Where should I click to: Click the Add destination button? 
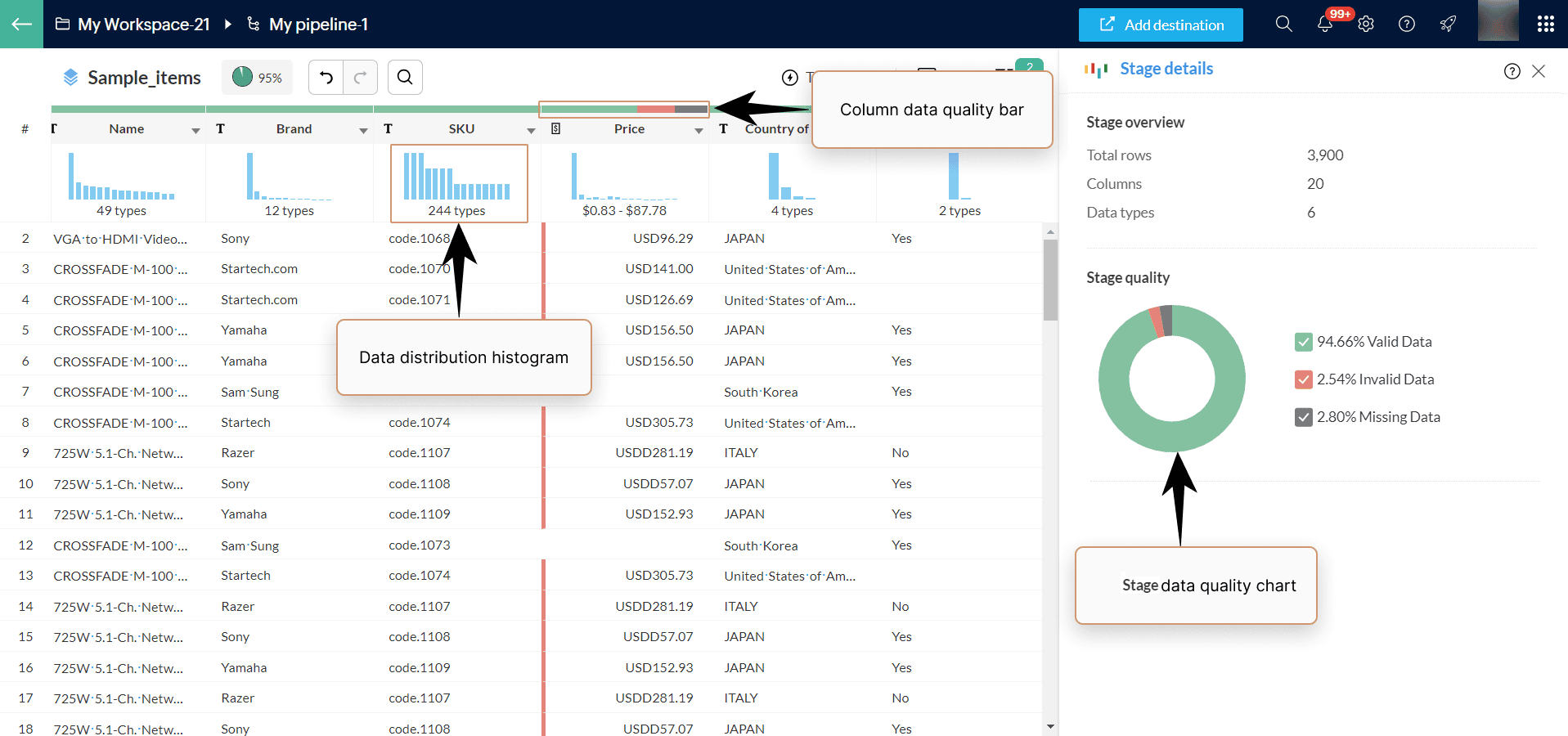(x=1161, y=25)
